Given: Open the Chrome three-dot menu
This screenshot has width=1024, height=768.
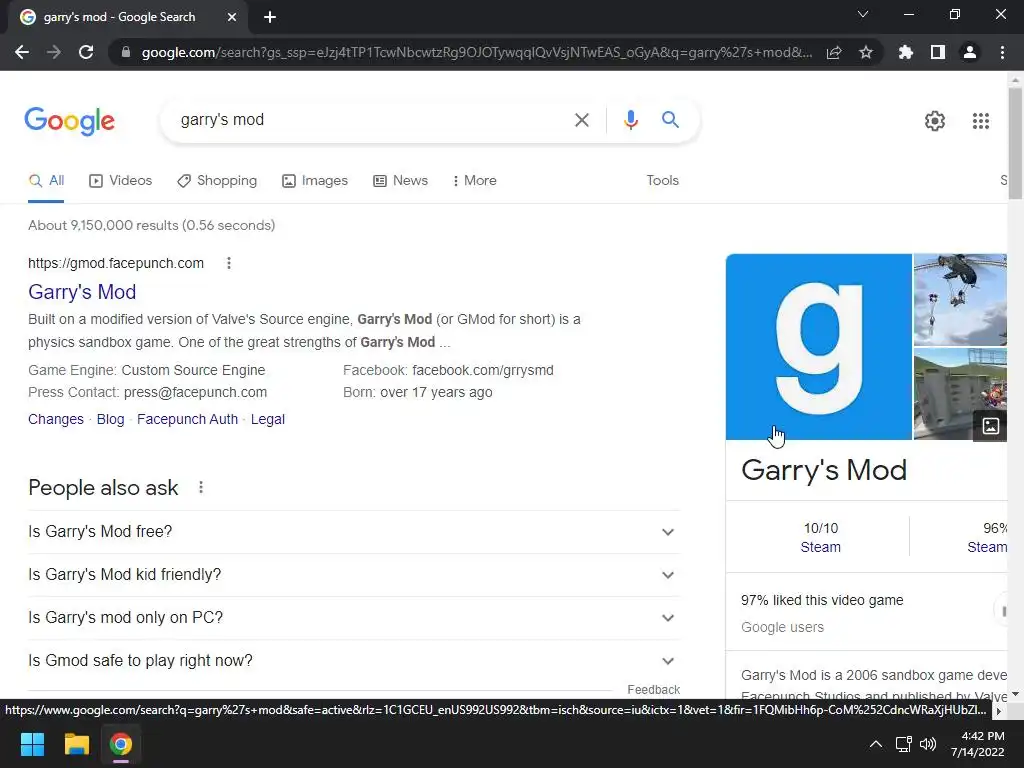Looking at the screenshot, I should point(1002,52).
